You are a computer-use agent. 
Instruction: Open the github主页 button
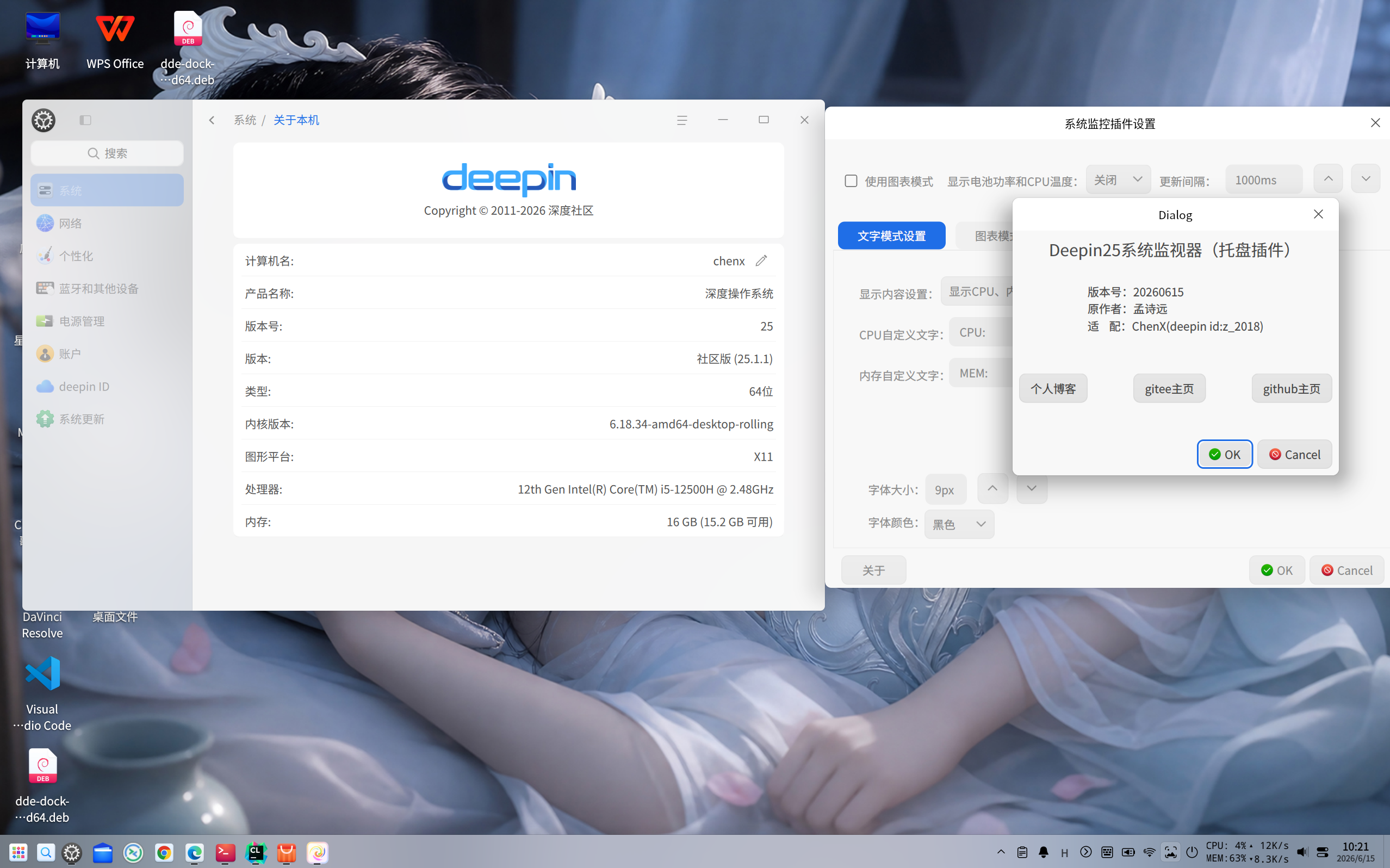tap(1291, 389)
